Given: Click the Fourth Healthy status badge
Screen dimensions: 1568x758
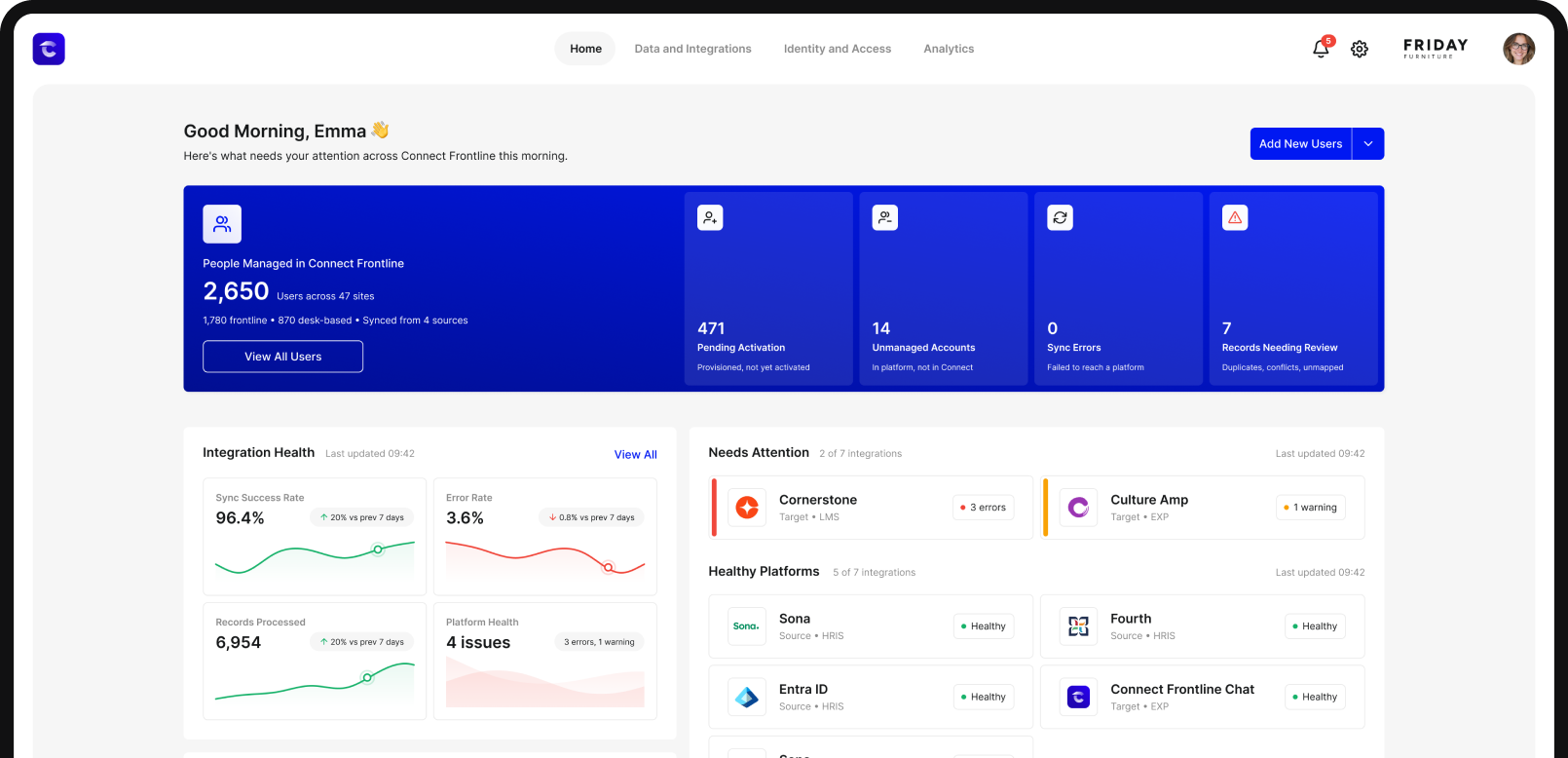Looking at the screenshot, I should (x=1315, y=626).
